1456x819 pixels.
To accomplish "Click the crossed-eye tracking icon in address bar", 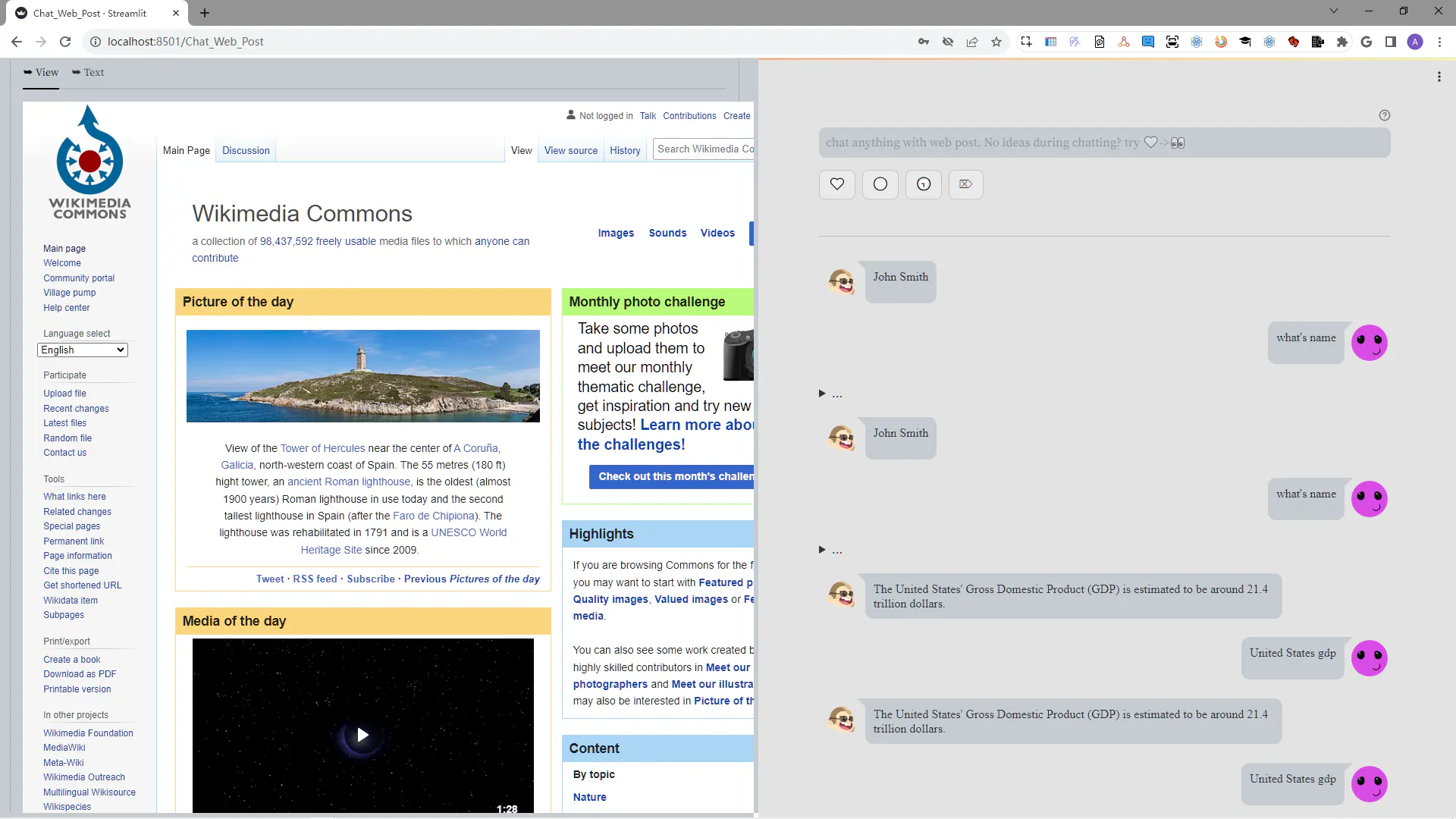I will 948,42.
